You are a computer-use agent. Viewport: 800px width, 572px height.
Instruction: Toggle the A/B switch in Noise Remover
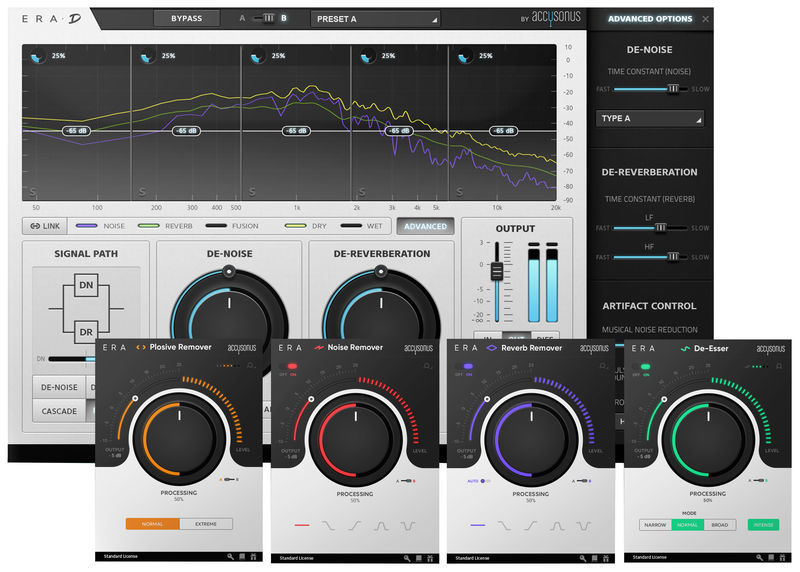point(406,481)
